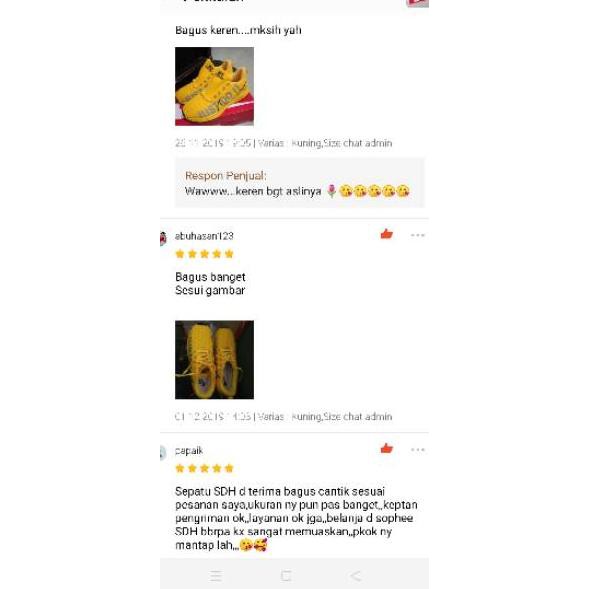Tap review text 'Bagus keren...mksih yah'
This screenshot has height=589, width=589.
coord(238,30)
